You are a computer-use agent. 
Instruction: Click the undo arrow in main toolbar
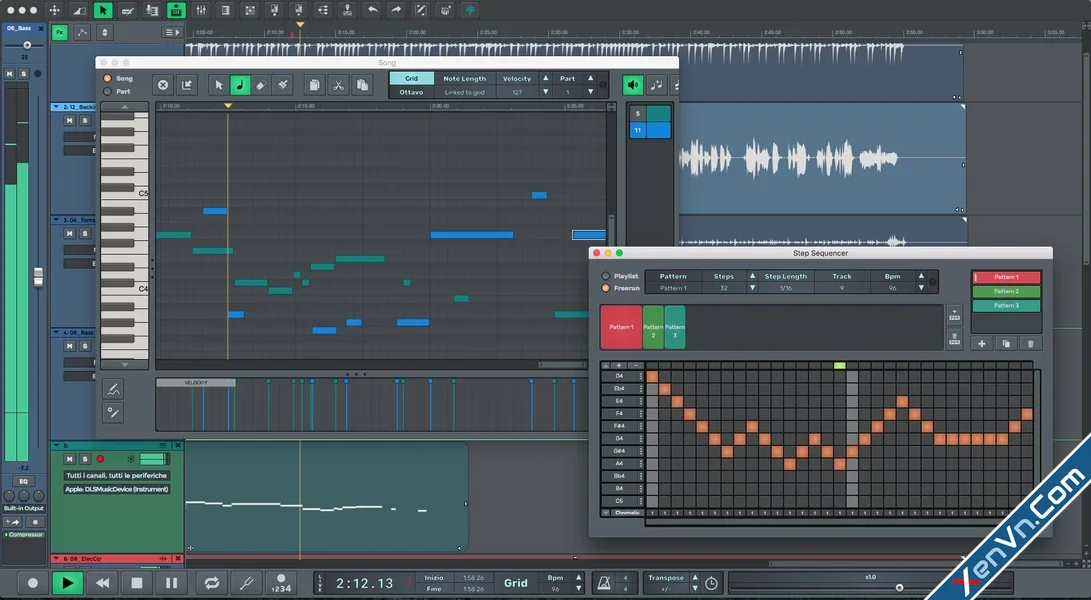click(x=372, y=10)
